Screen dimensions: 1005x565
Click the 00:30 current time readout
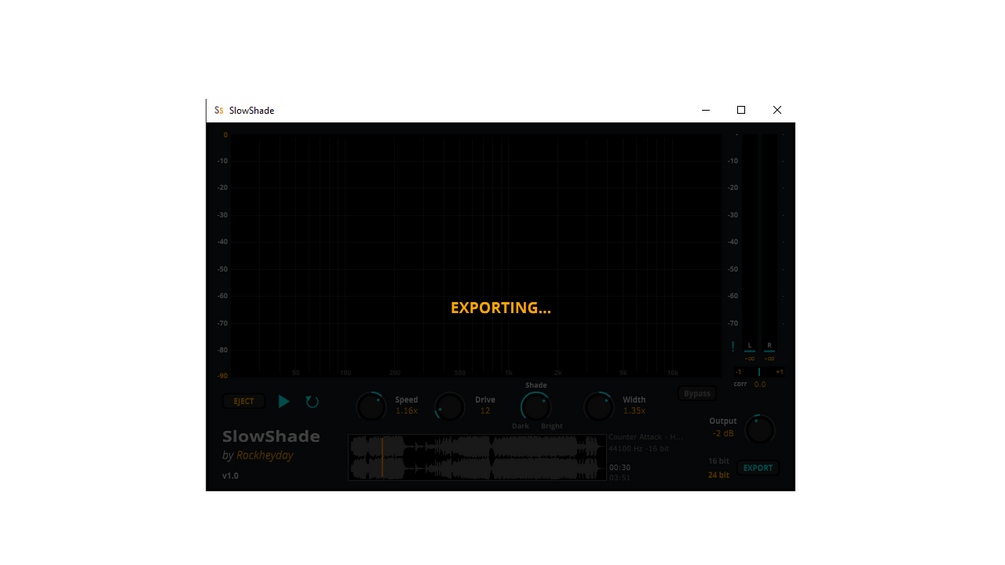(620, 468)
